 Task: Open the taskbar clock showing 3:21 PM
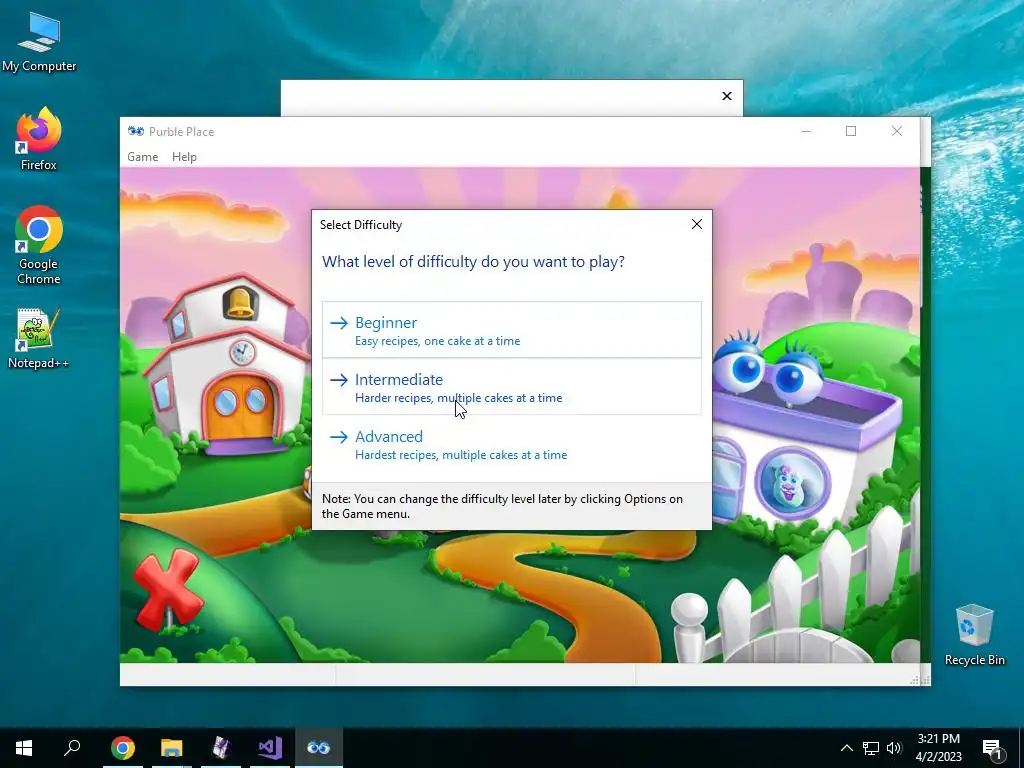[x=938, y=748]
